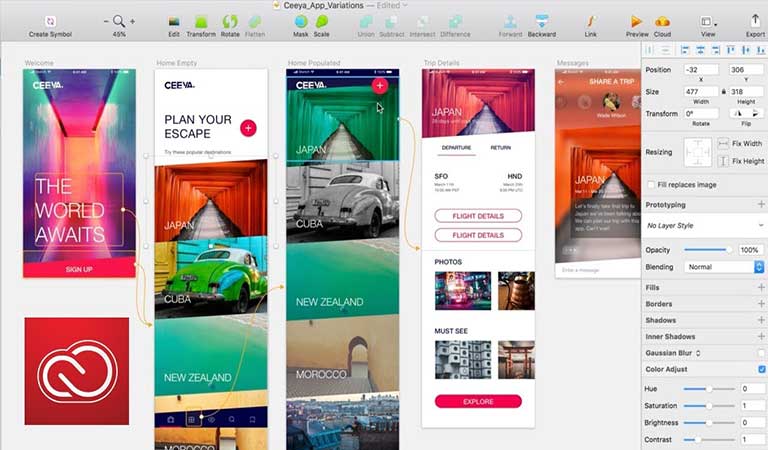This screenshot has height=450, width=768.
Task: Open the No Layer Style dropdown
Action: pos(704,226)
